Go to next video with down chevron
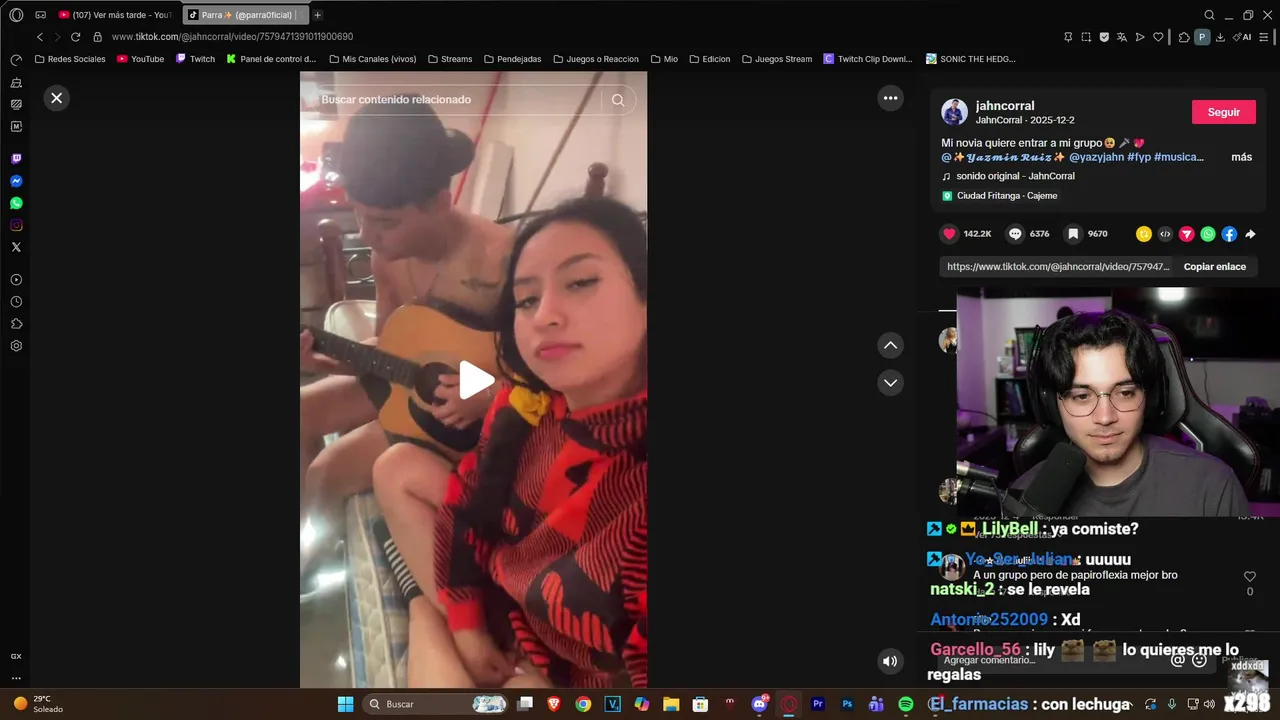Image resolution: width=1280 pixels, height=720 pixels. pos(890,383)
